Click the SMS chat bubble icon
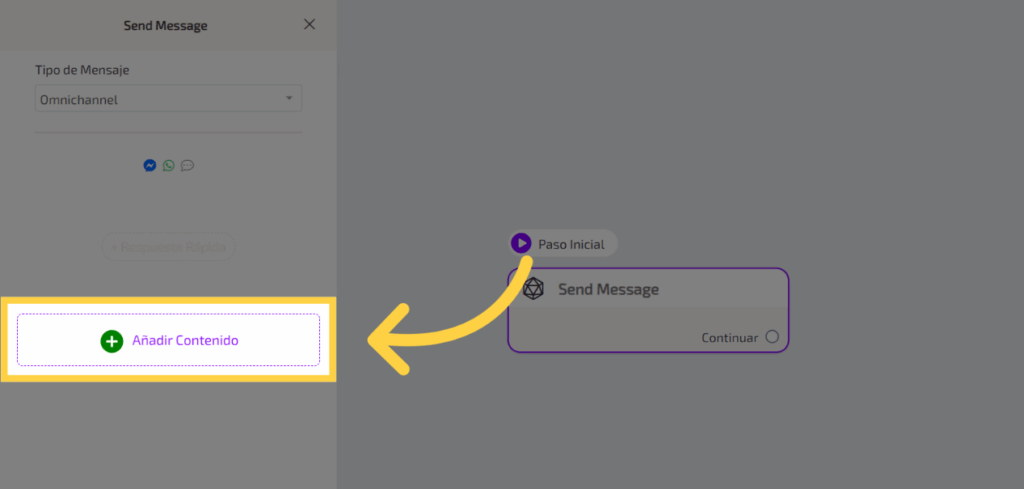This screenshot has width=1024, height=489. 187,166
